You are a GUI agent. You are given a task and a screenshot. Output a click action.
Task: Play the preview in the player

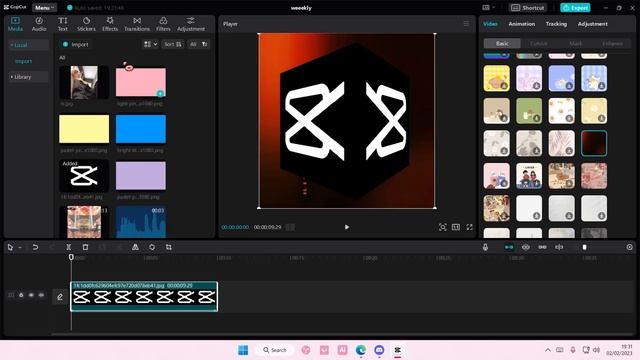(347, 227)
